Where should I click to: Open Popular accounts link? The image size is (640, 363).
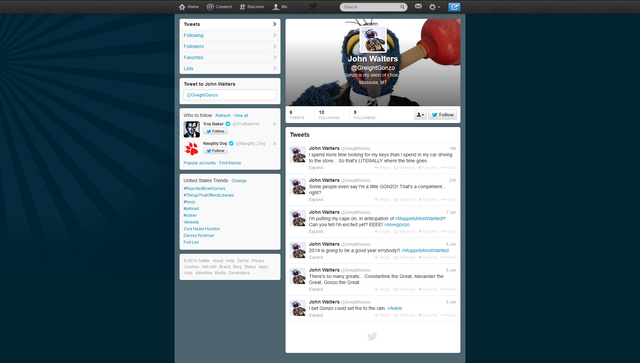coord(200,163)
